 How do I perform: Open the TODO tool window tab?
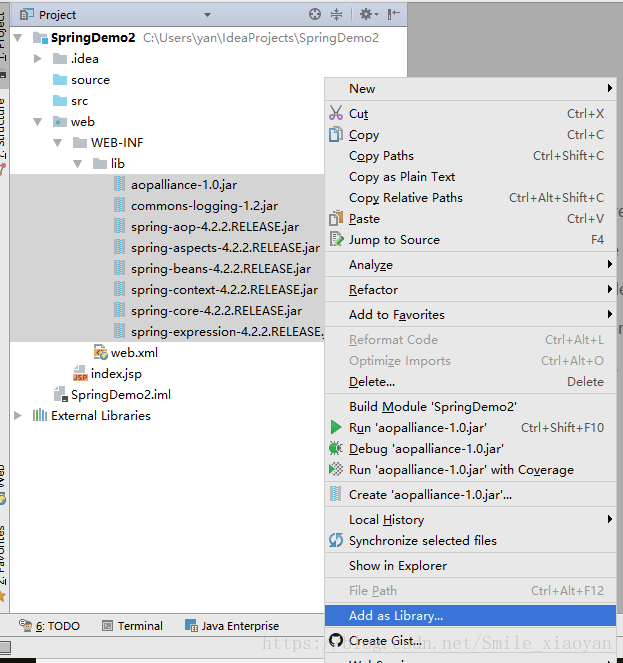(x=49, y=626)
